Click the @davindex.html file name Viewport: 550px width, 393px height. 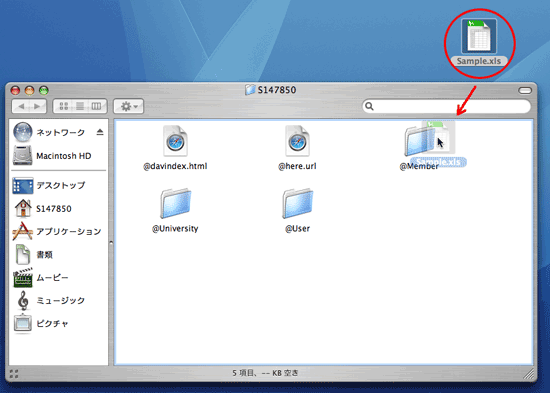click(x=175, y=166)
